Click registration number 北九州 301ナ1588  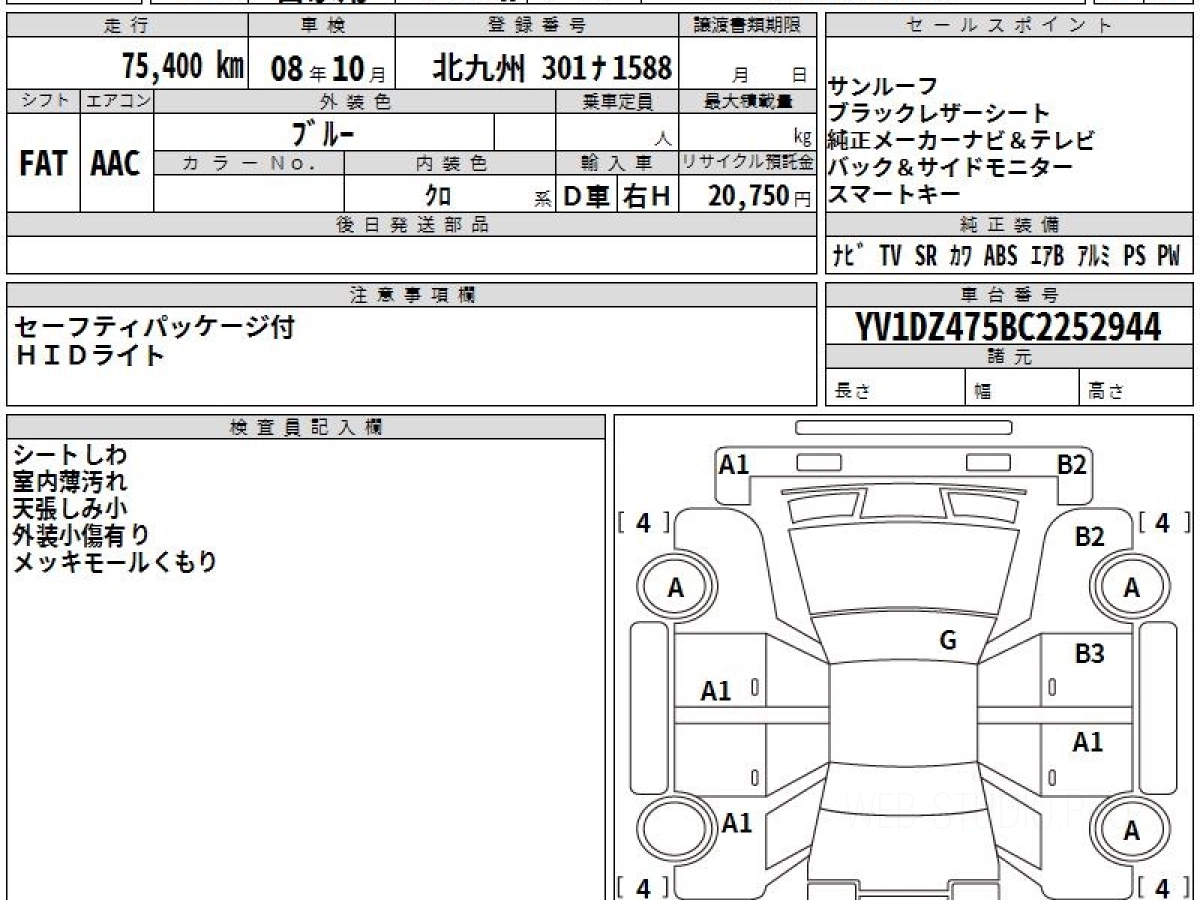(x=552, y=67)
